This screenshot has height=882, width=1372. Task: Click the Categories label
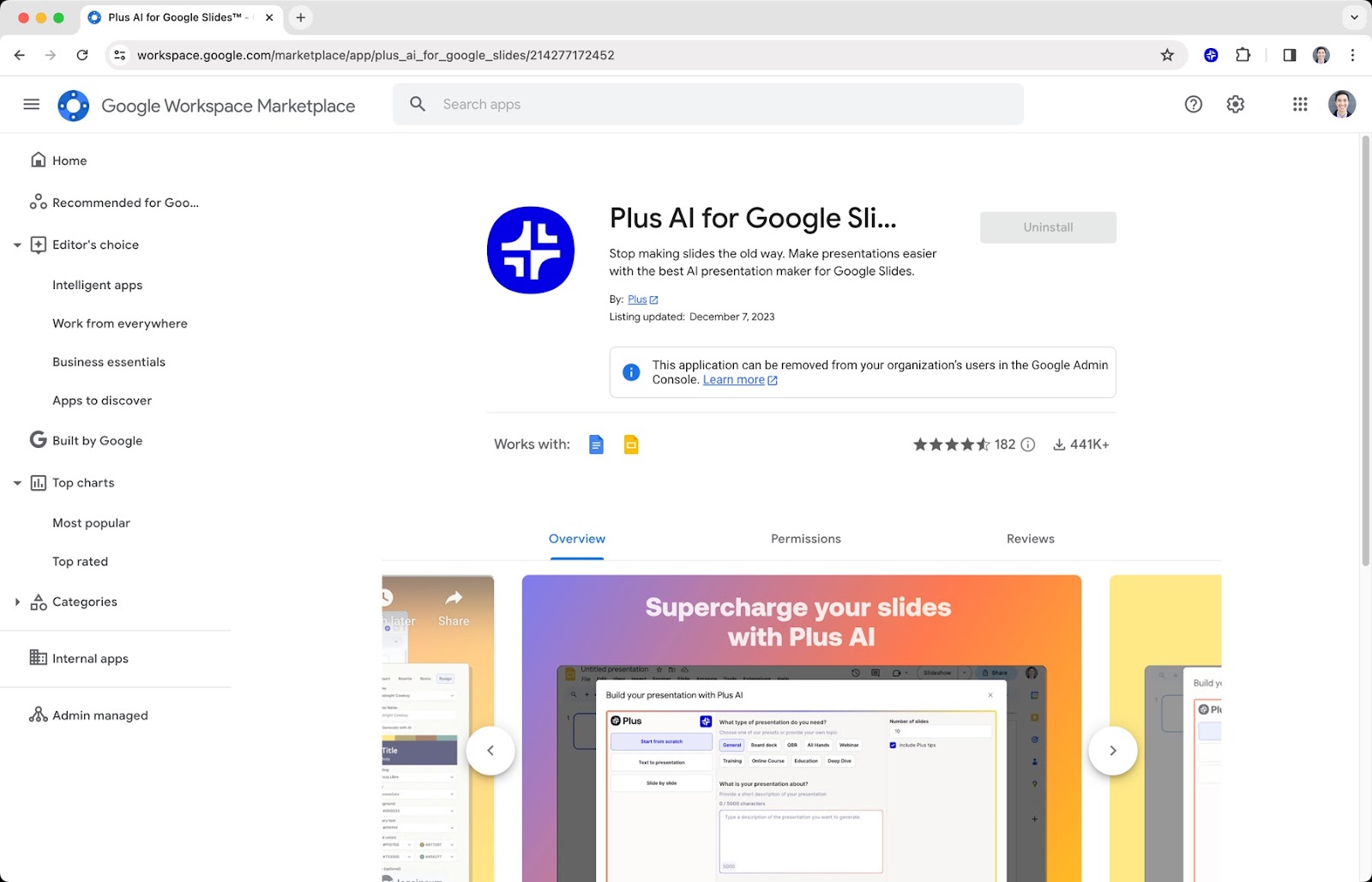[85, 602]
